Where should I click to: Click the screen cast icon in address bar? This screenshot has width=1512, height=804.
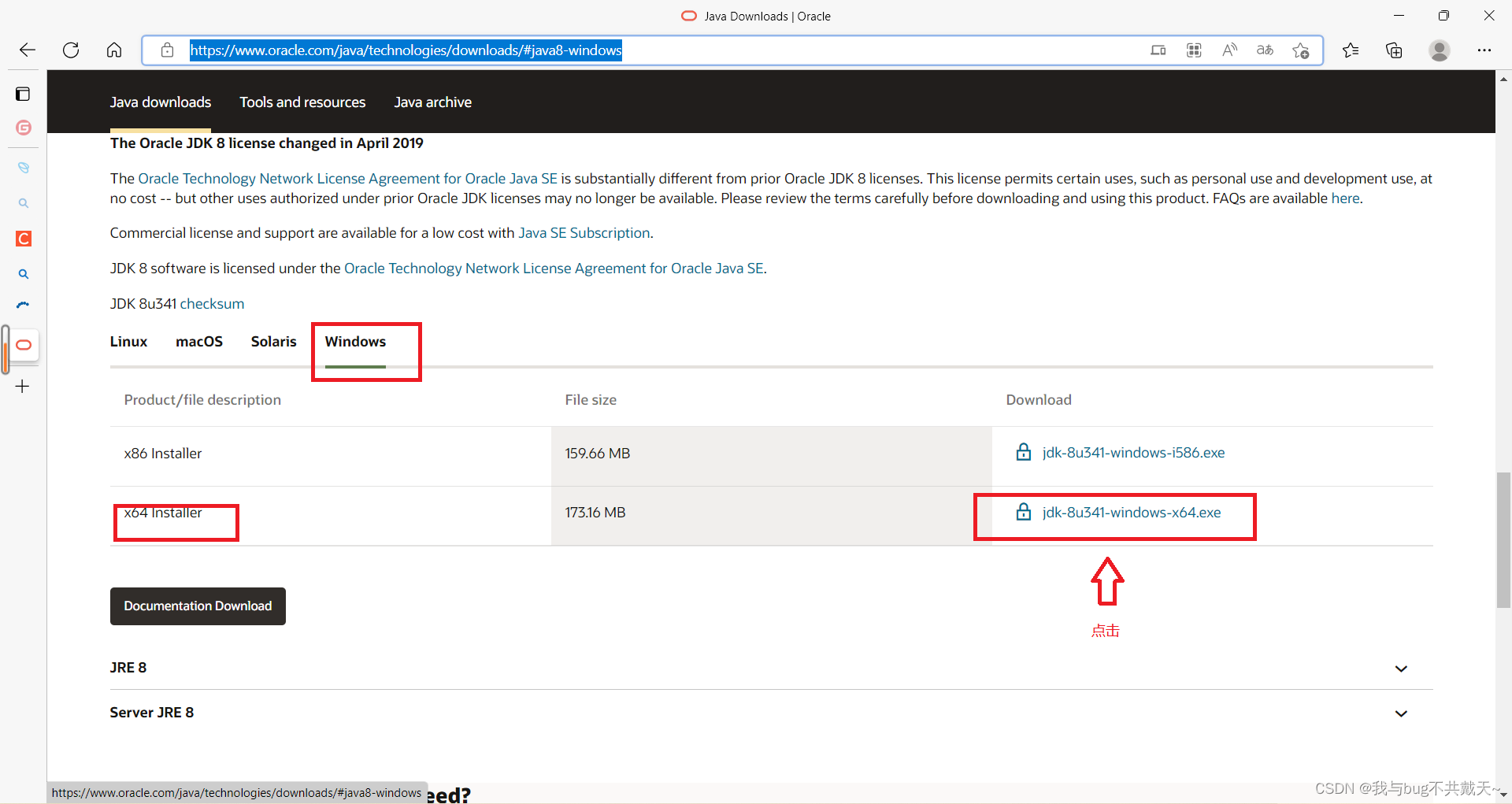tap(1158, 50)
